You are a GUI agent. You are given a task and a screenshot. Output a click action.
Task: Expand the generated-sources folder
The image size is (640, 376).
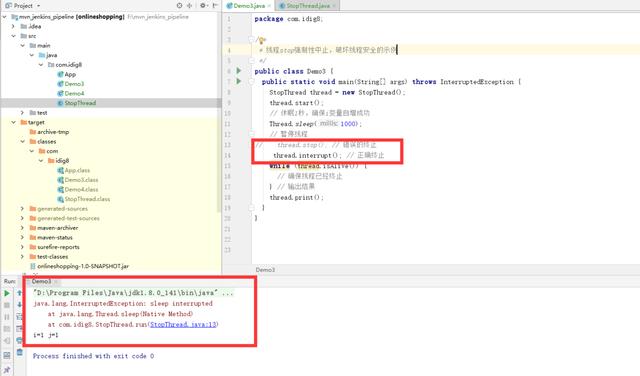pyautogui.click(x=23, y=209)
